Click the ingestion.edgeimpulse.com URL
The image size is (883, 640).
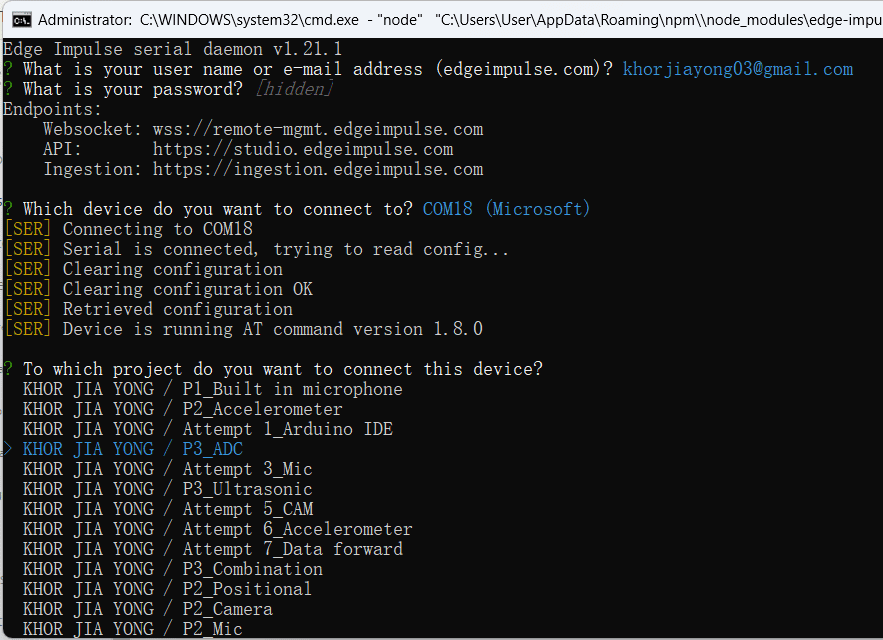318,170
